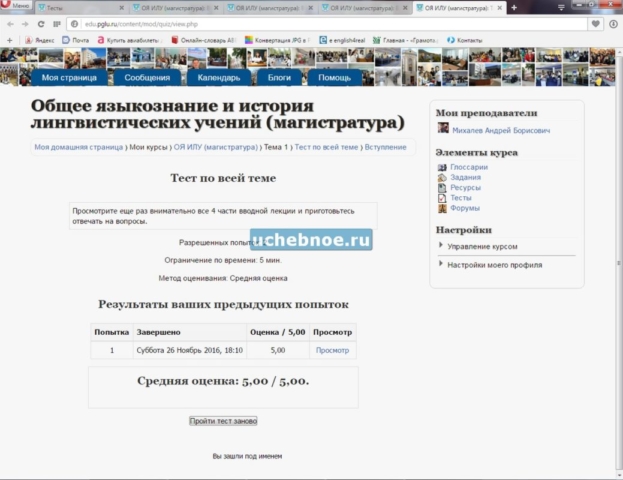This screenshot has height=480, width=623.
Task: Click teacher avatar of Михалев Андрей Борисович
Action: click(443, 129)
